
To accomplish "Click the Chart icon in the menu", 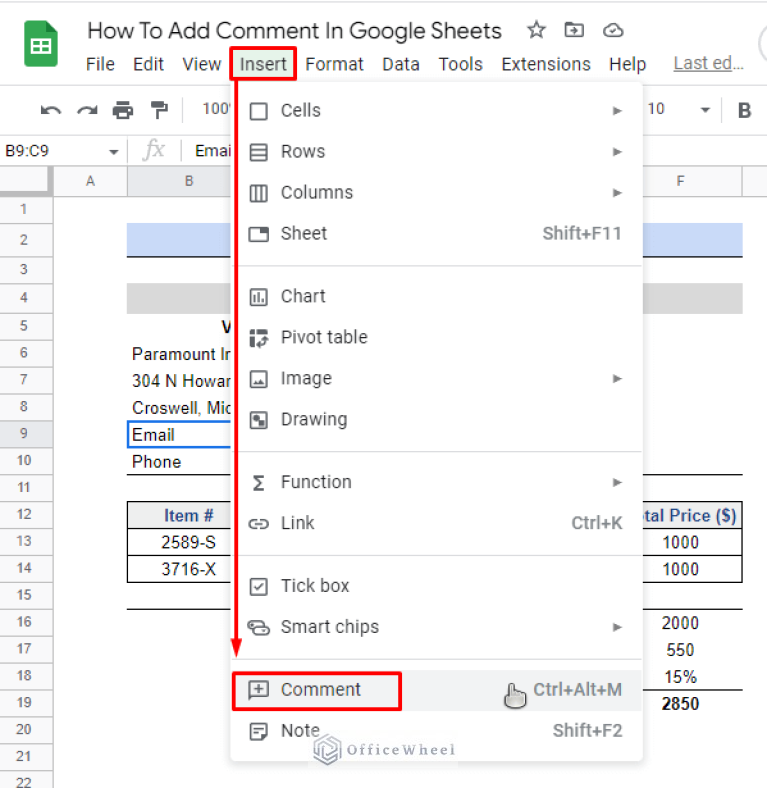I will tap(259, 297).
